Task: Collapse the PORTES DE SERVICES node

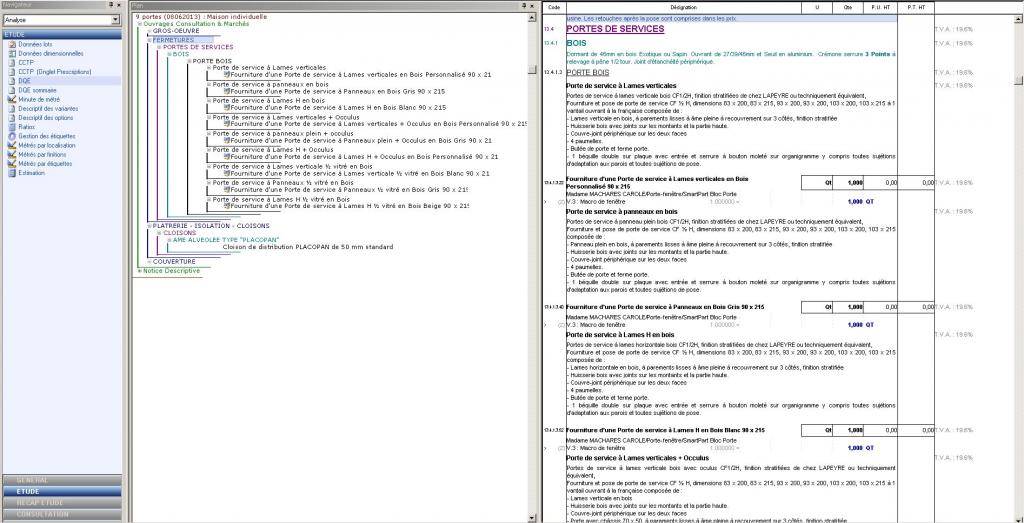Action: tap(159, 48)
